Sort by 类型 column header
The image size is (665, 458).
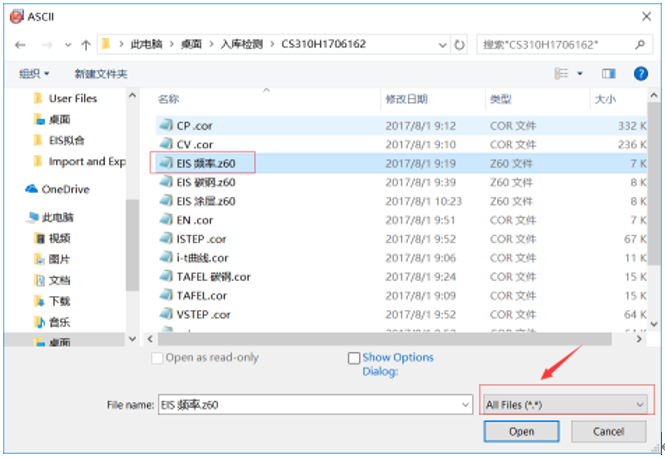pos(500,99)
